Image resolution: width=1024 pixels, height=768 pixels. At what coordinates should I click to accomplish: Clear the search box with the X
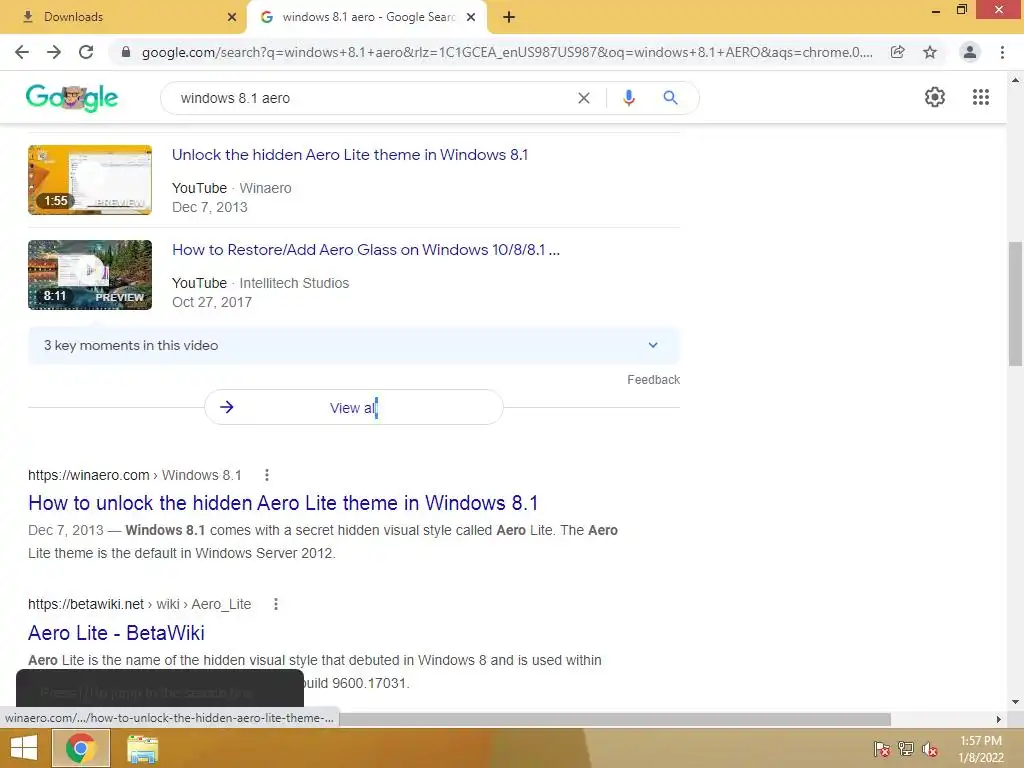584,98
